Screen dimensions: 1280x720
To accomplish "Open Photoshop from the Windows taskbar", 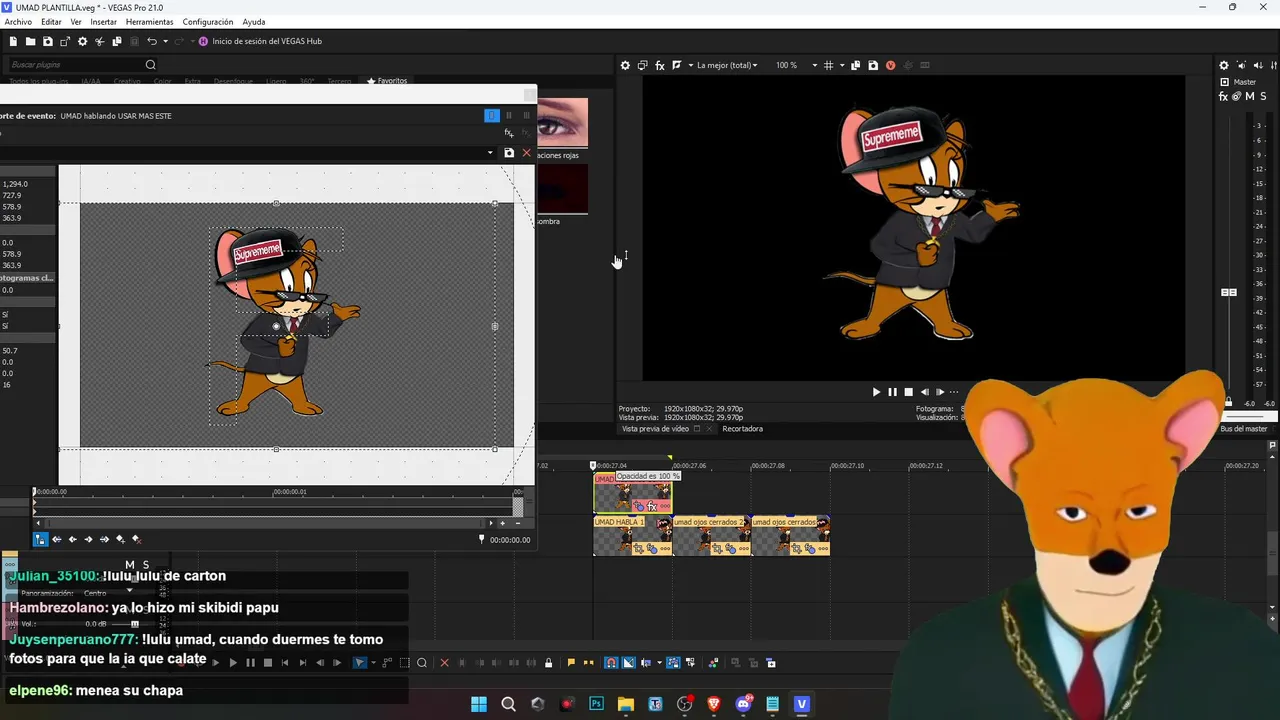I will [597, 704].
